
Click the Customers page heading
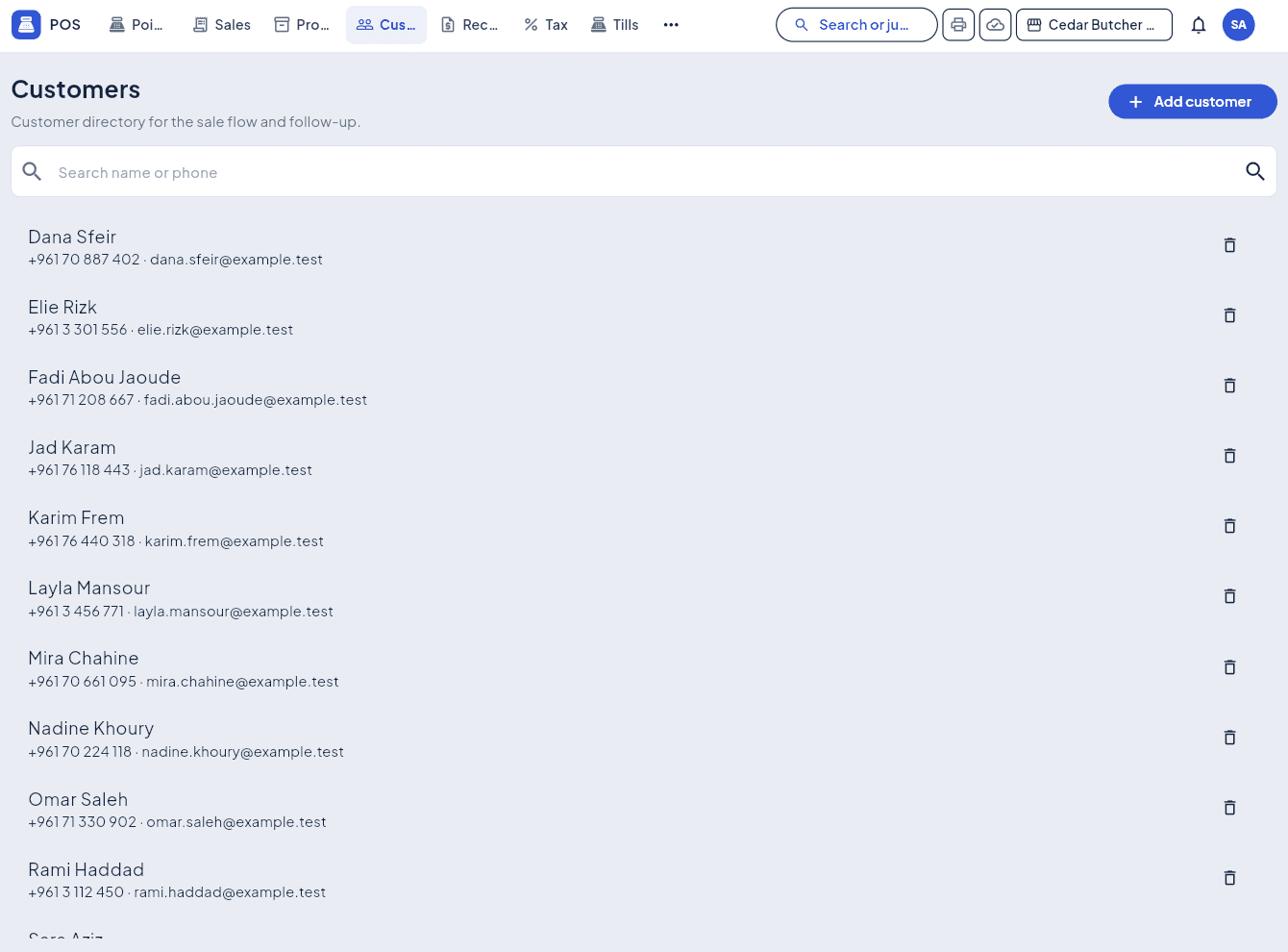pos(76,89)
